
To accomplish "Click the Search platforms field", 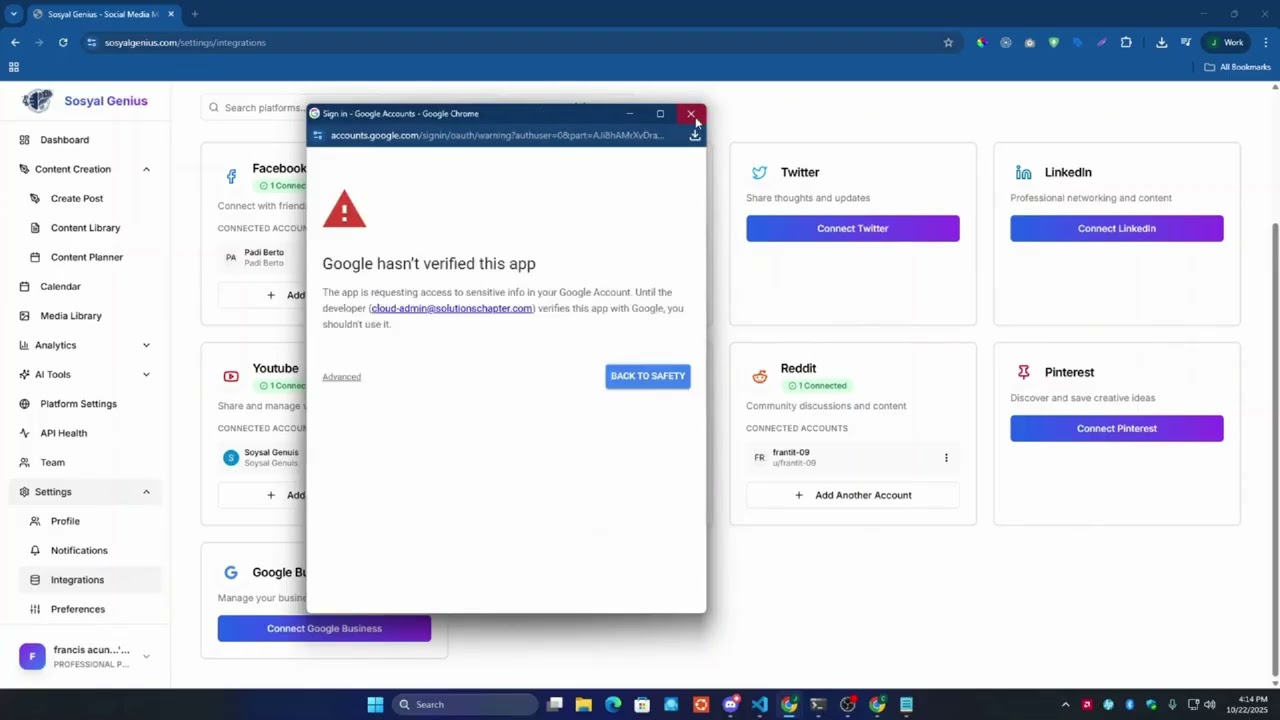I will click(262, 107).
